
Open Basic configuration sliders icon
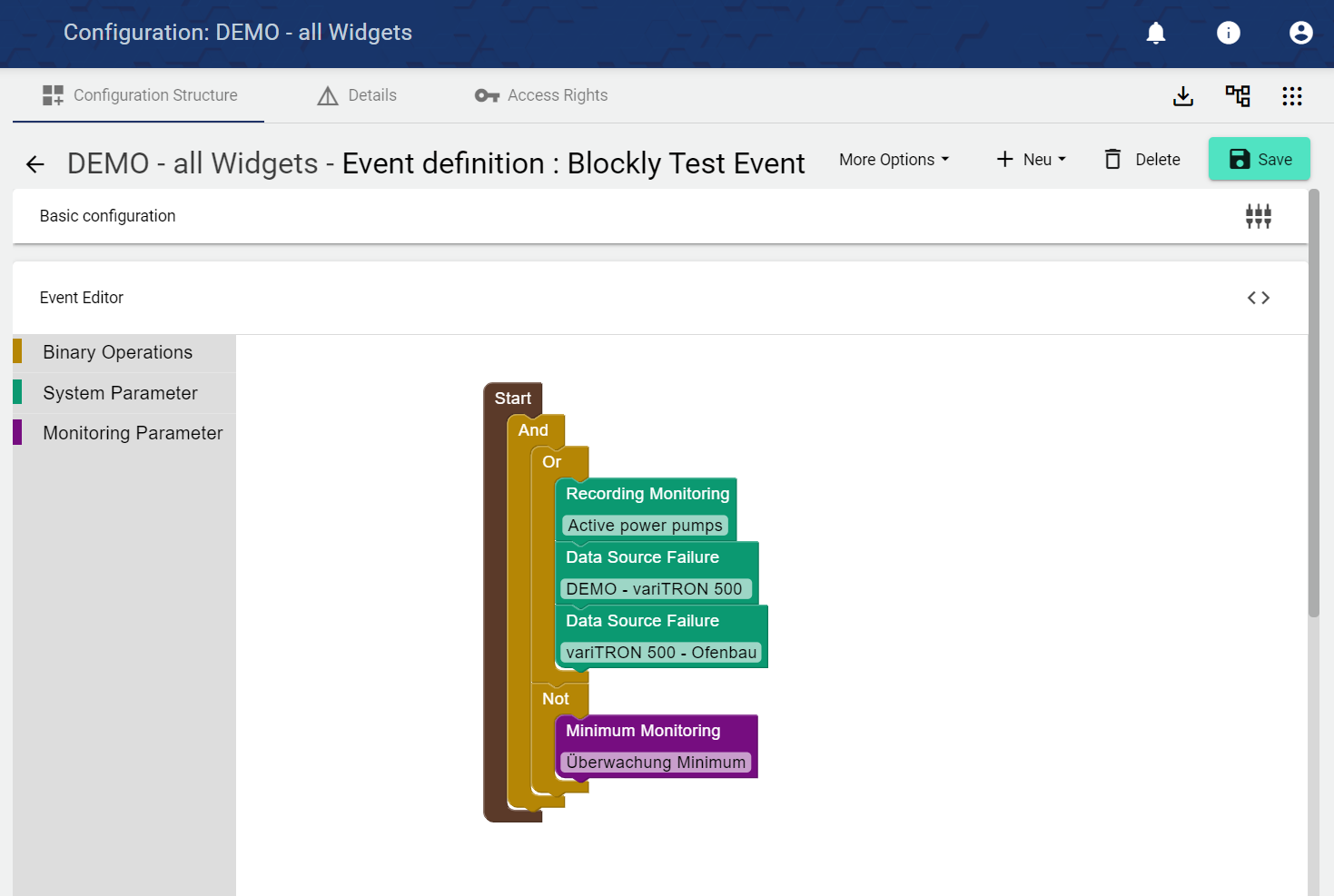pos(1258,216)
